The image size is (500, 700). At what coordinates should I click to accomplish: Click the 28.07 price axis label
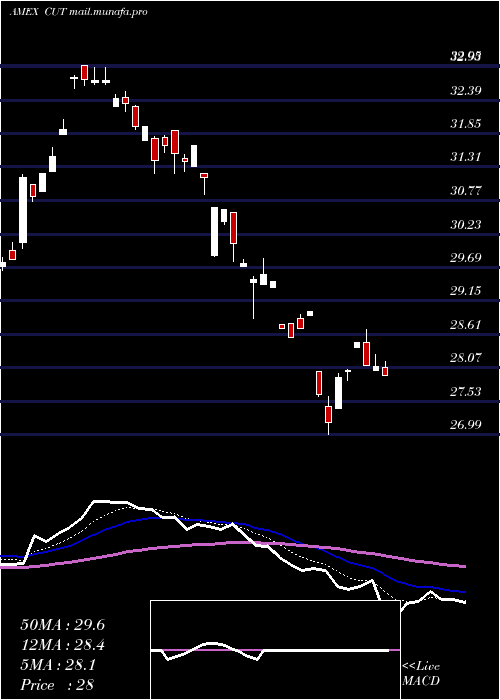[466, 358]
